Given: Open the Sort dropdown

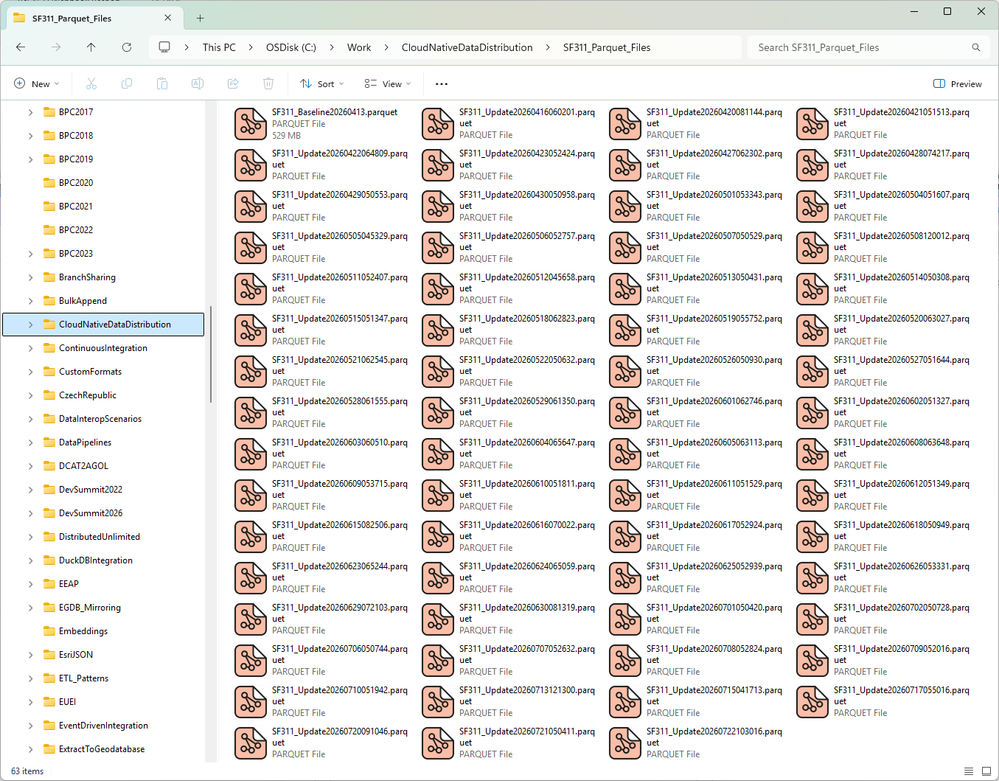Looking at the screenshot, I should coord(322,83).
